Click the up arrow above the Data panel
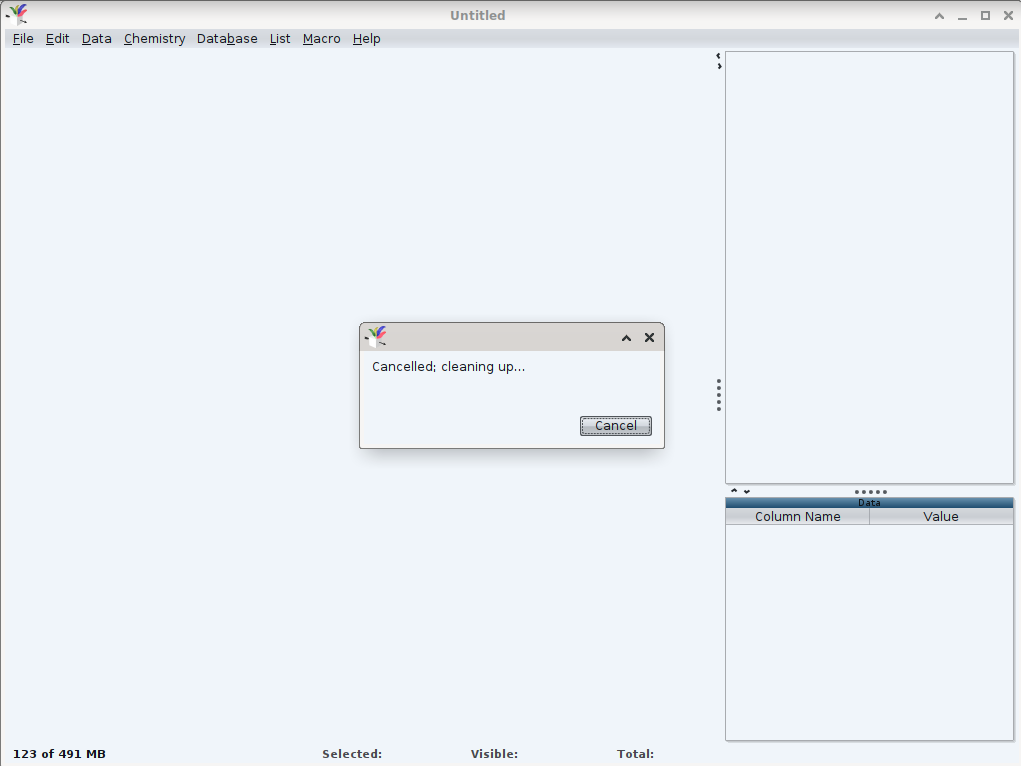 pyautogui.click(x=734, y=491)
